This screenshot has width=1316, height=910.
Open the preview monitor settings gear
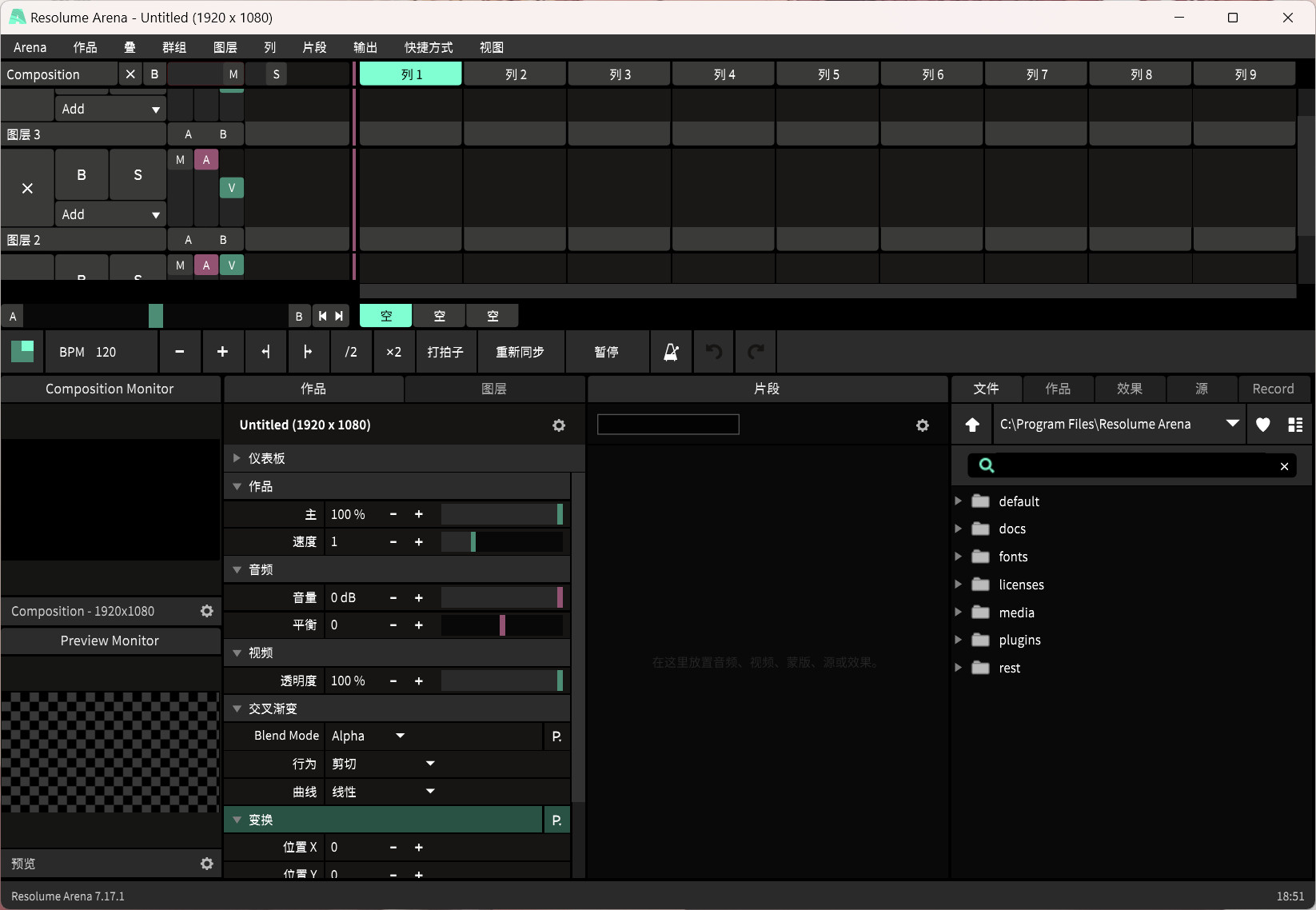coord(207,864)
